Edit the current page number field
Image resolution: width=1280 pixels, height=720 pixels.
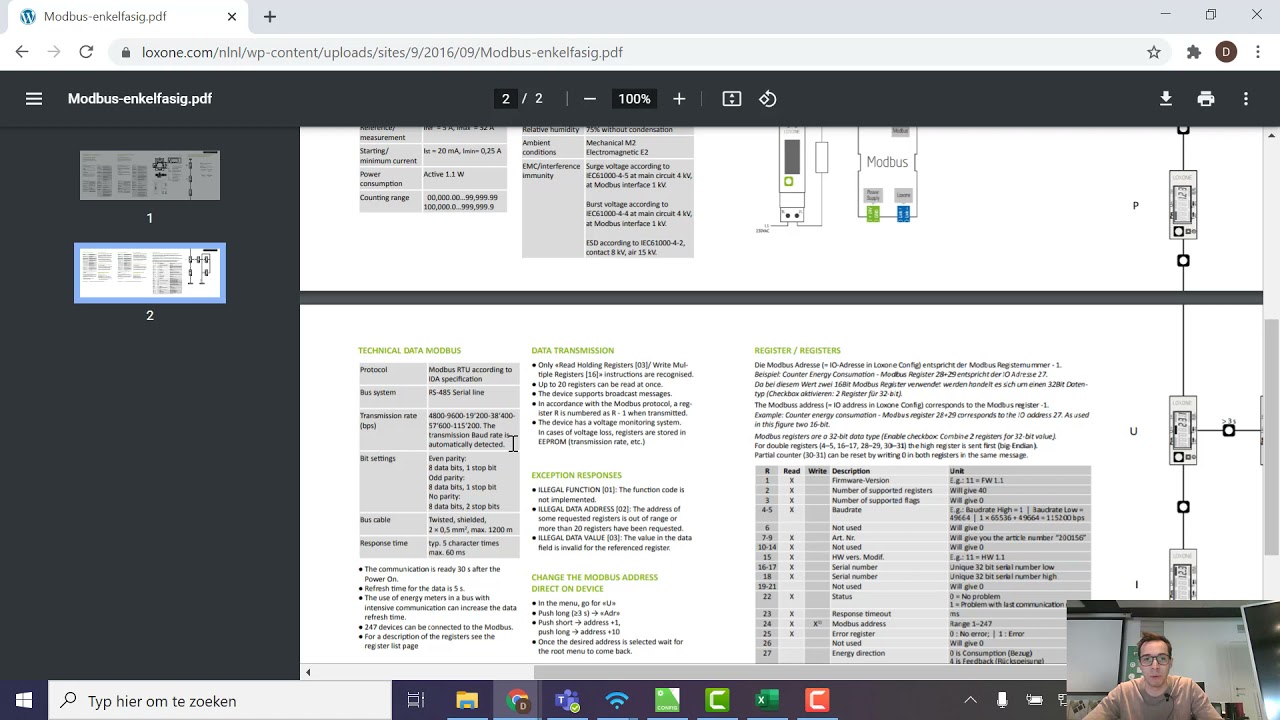pyautogui.click(x=506, y=98)
